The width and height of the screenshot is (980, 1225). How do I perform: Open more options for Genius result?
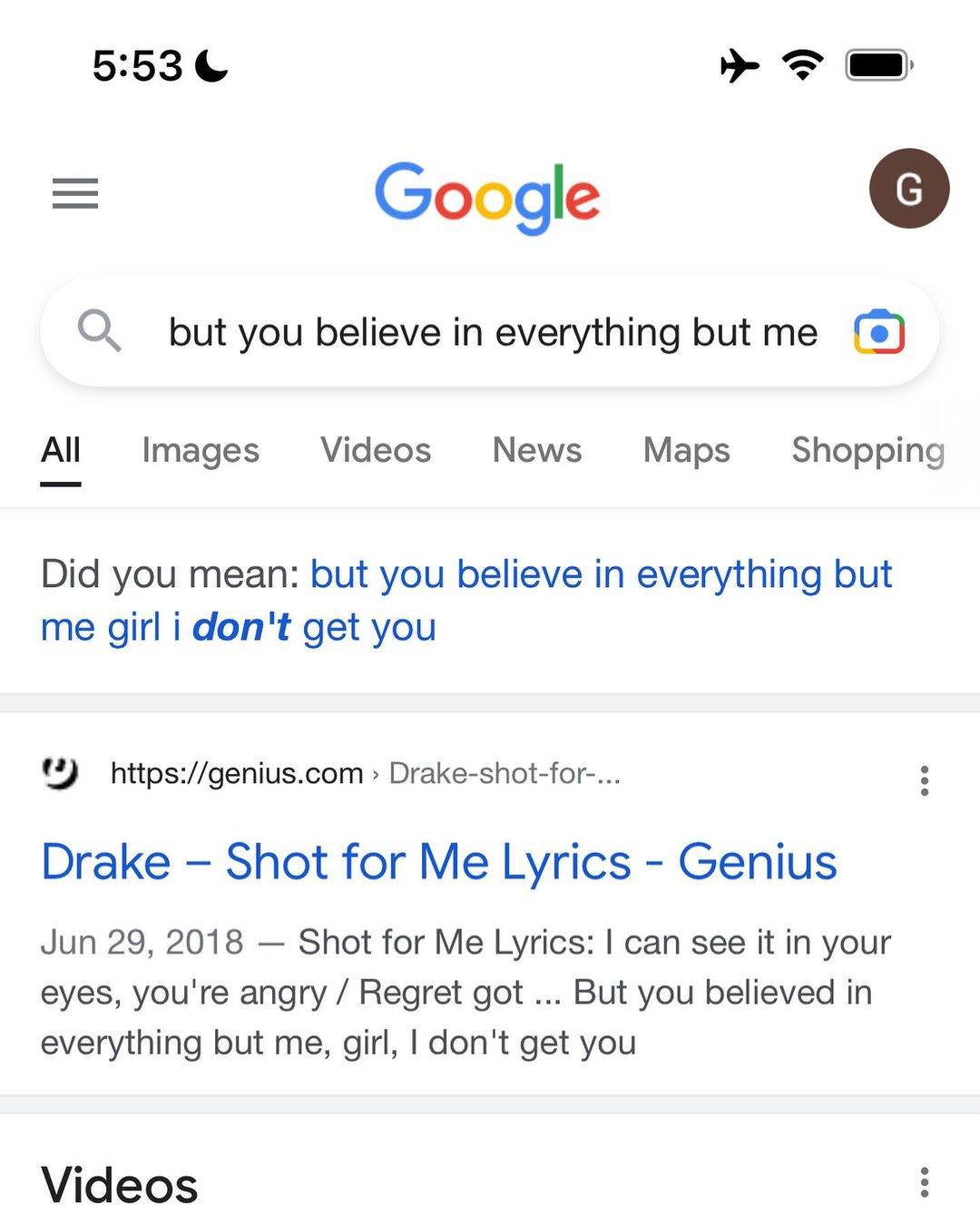[x=924, y=780]
